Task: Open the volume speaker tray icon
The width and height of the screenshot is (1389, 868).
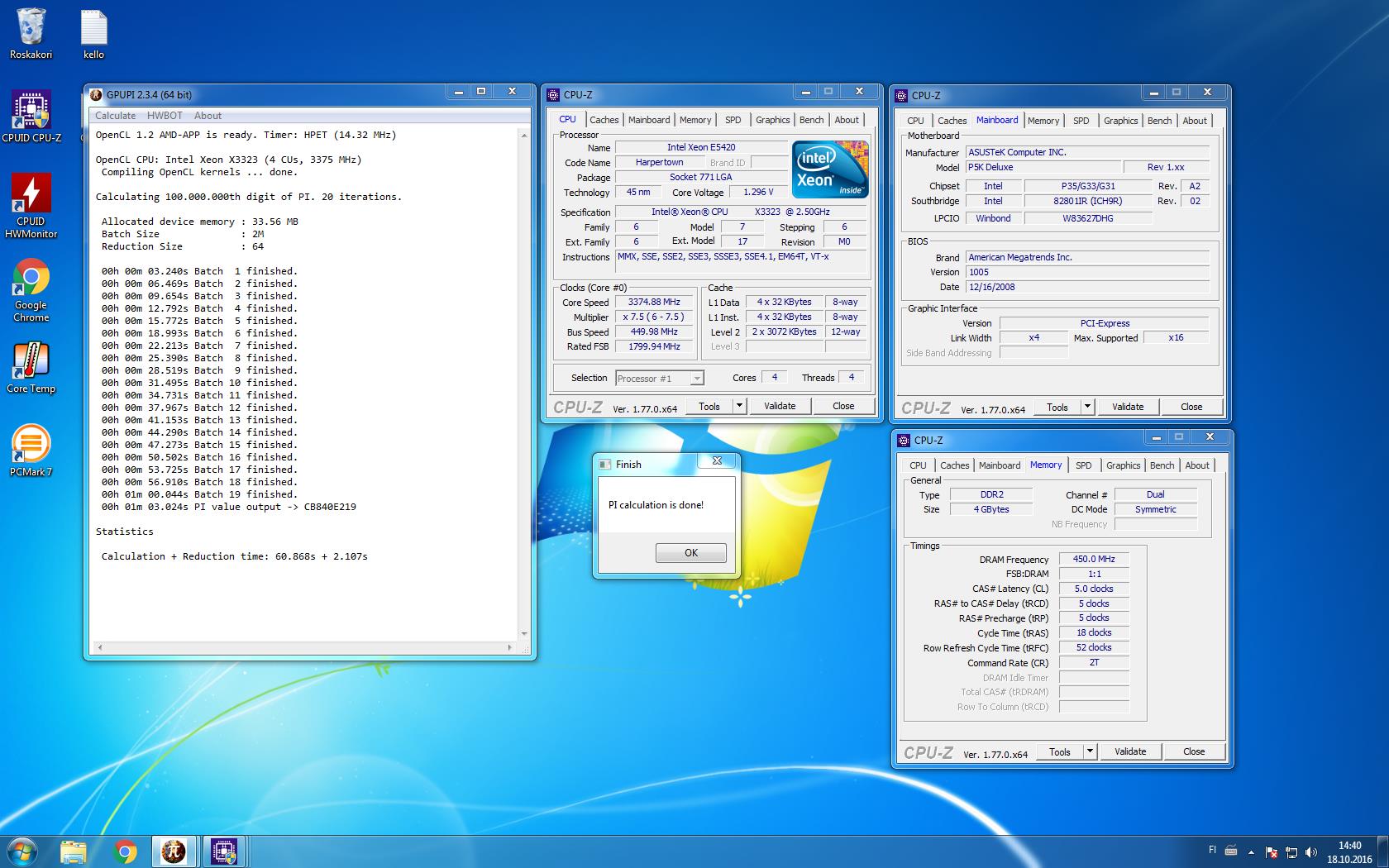Action: click(x=1310, y=851)
